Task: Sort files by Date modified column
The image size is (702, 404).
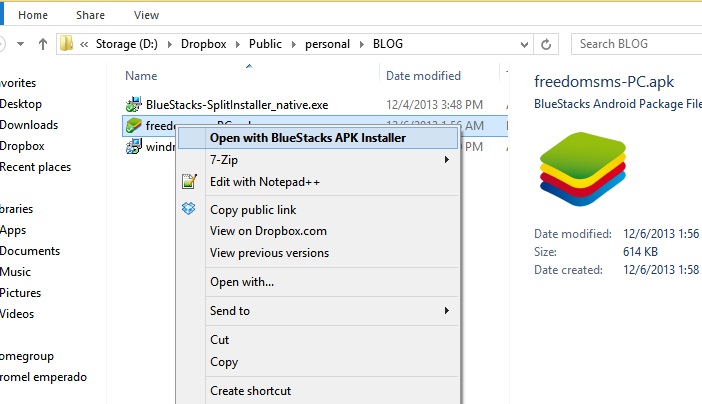Action: [423, 76]
